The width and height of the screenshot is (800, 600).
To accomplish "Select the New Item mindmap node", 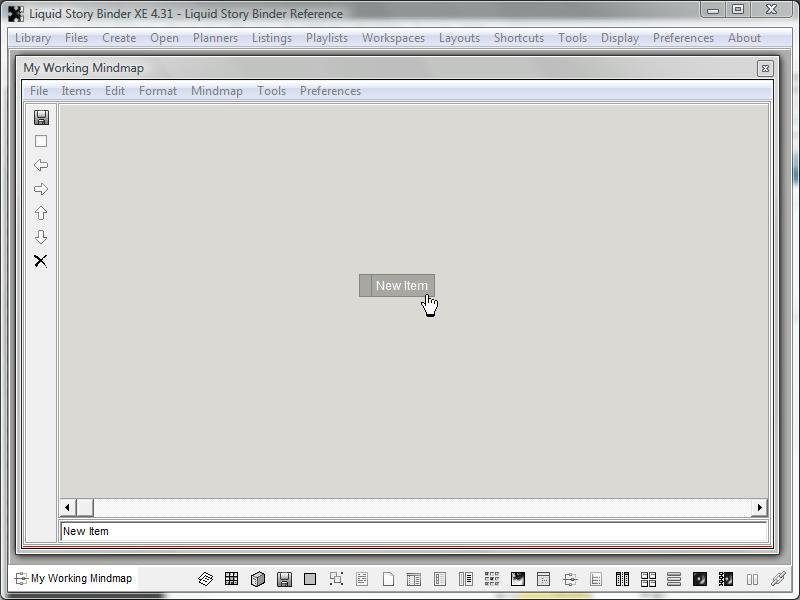I will pos(400,286).
